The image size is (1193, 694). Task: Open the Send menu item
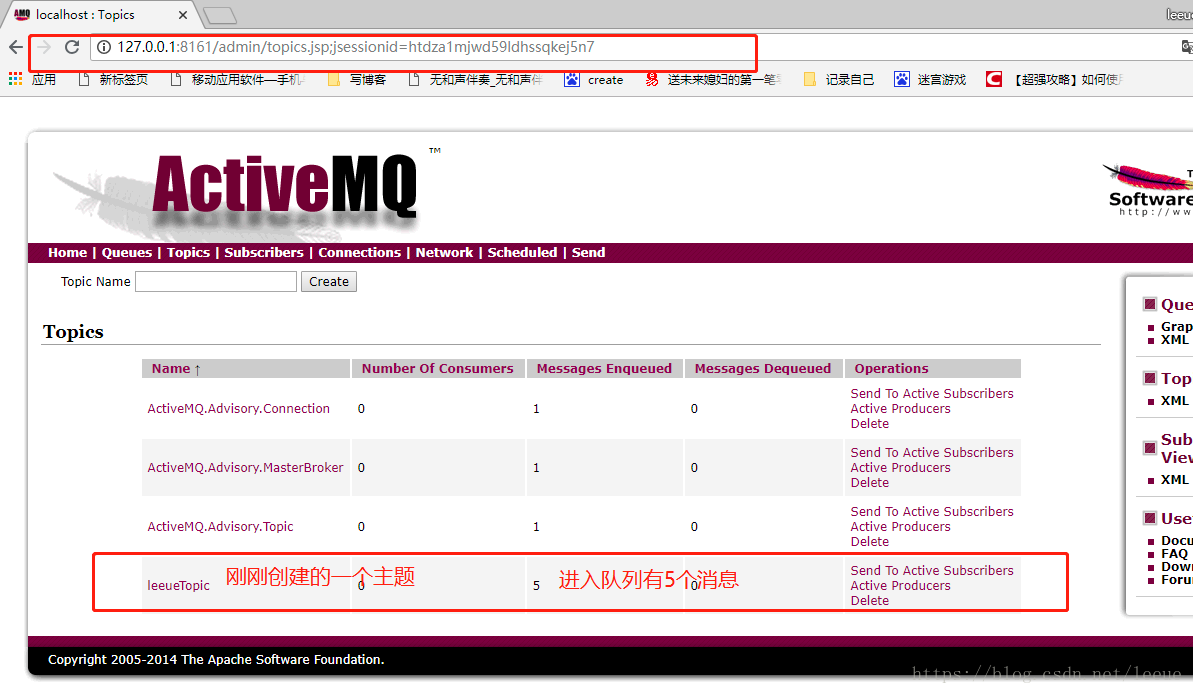(588, 253)
